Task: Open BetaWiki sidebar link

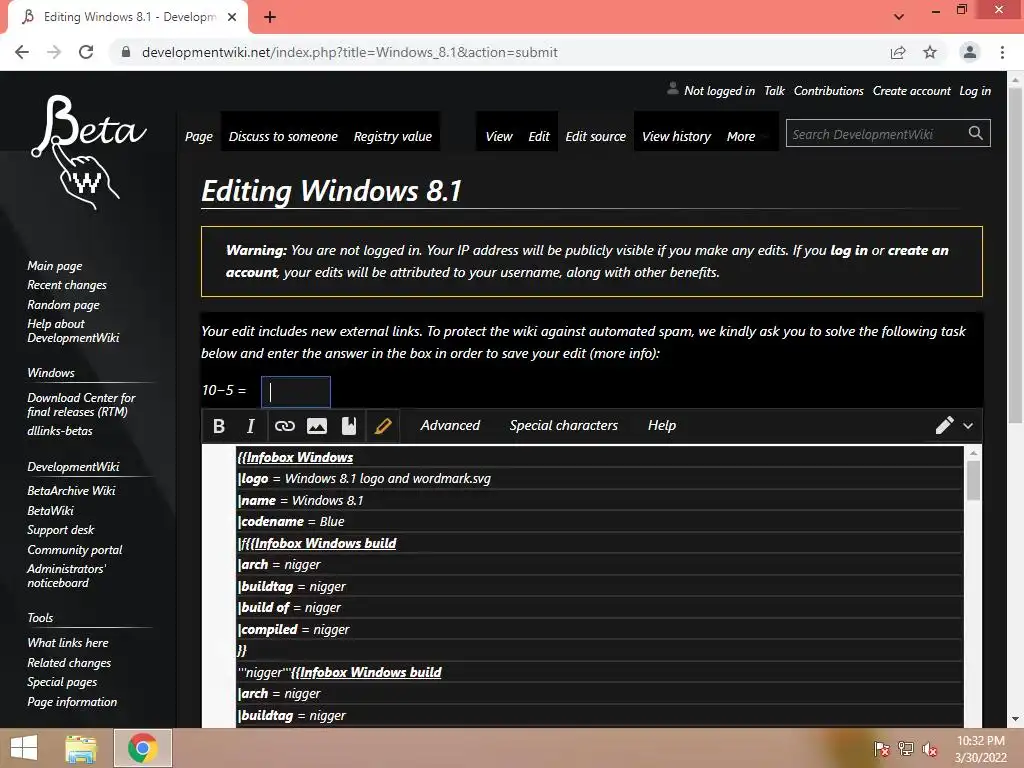Action: pos(50,511)
